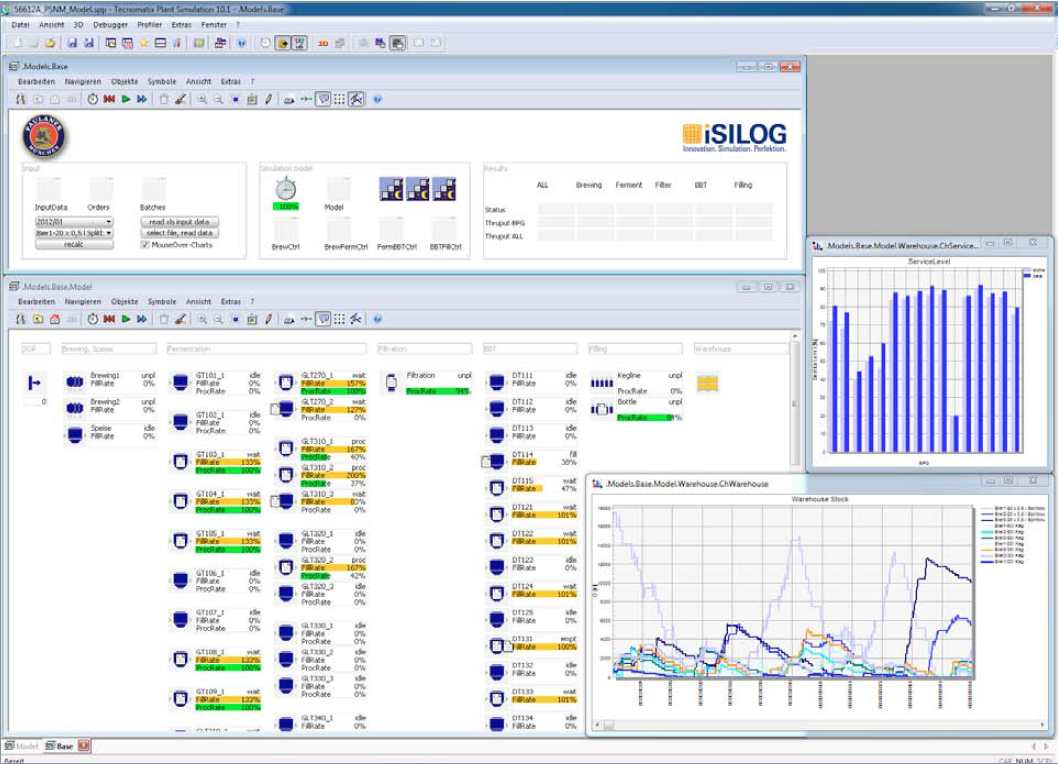Open the EventController stopwatch object

(286, 188)
